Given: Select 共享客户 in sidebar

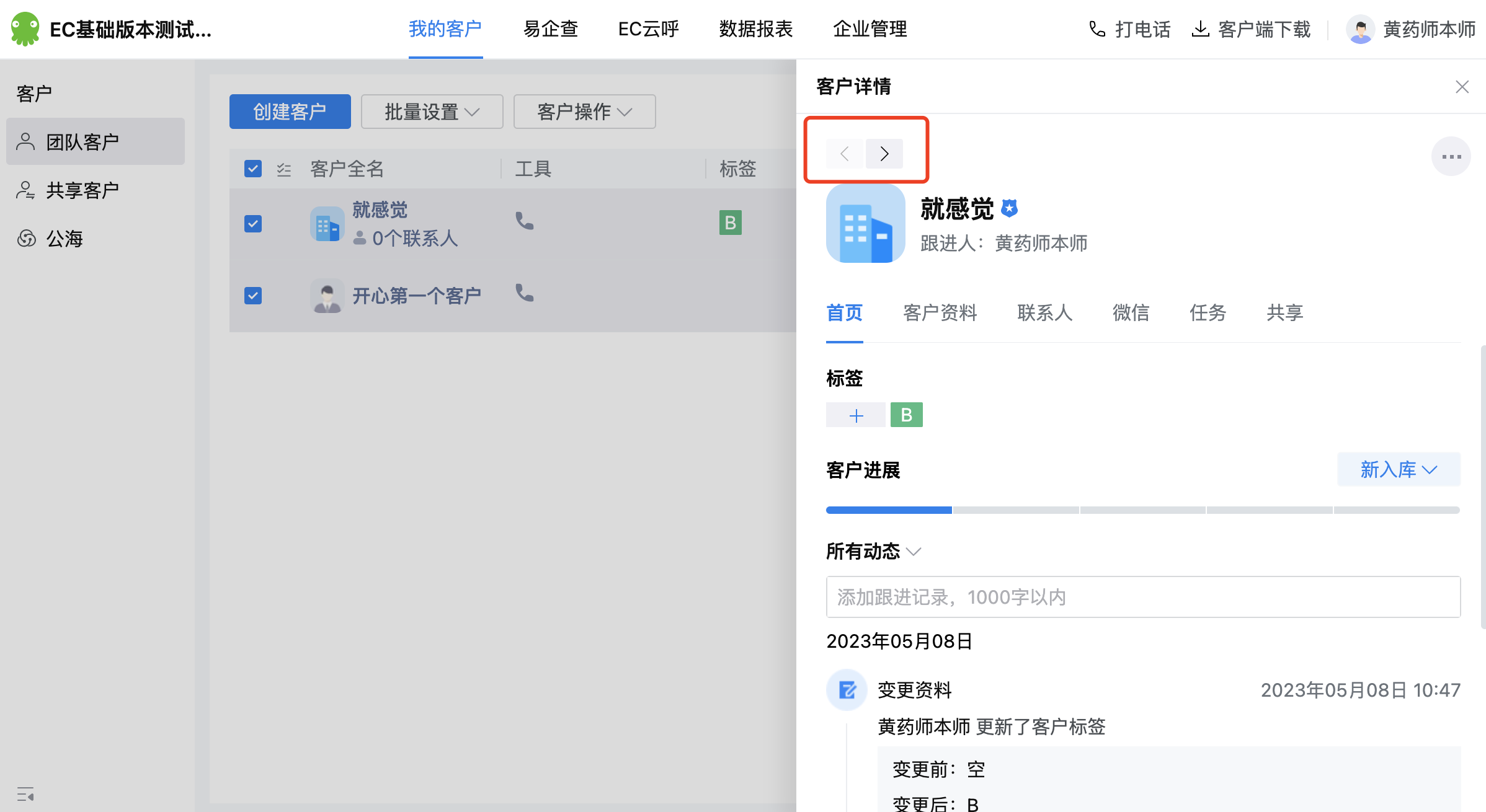Looking at the screenshot, I should click(96, 190).
